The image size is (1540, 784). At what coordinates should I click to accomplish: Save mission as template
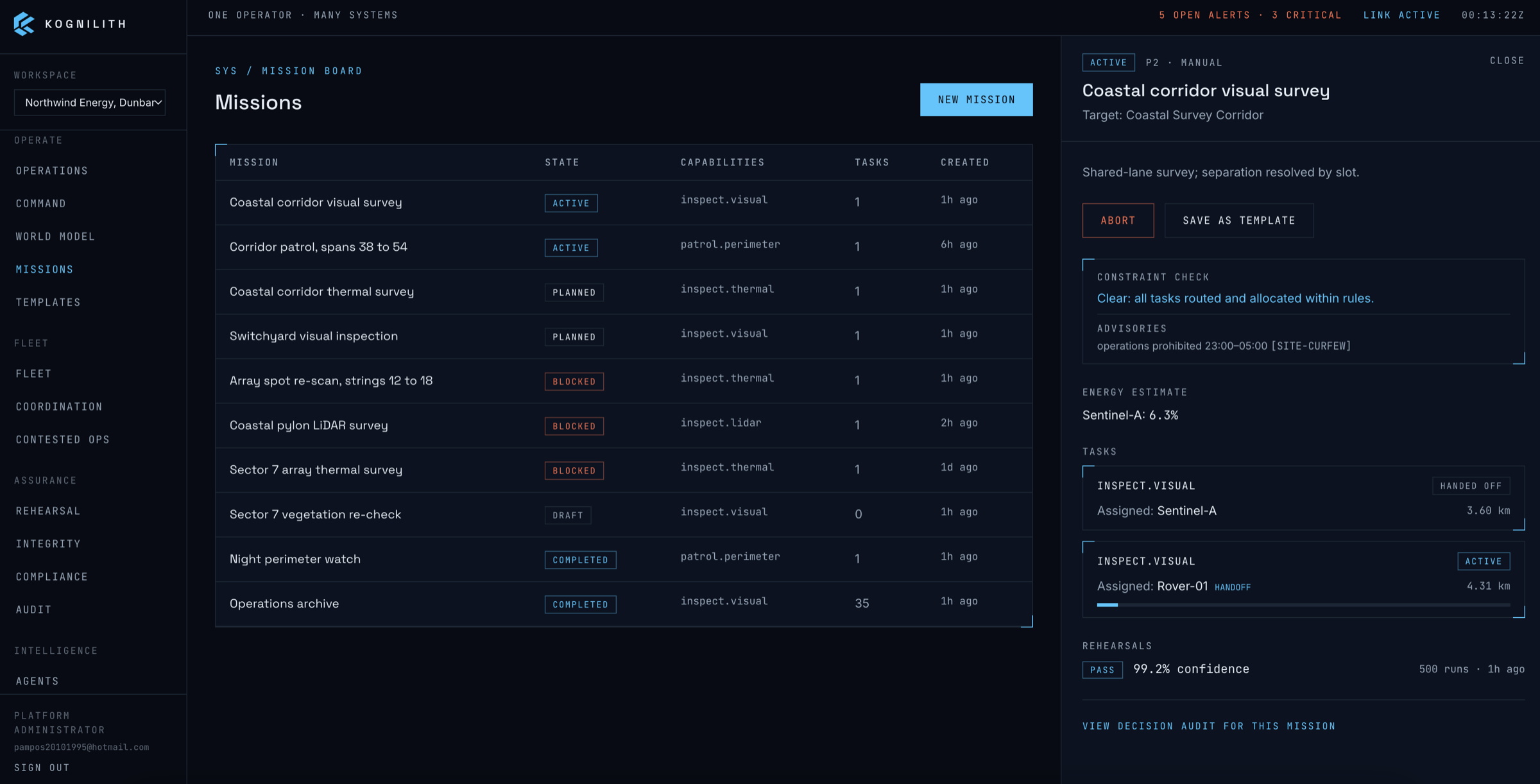[x=1238, y=220]
